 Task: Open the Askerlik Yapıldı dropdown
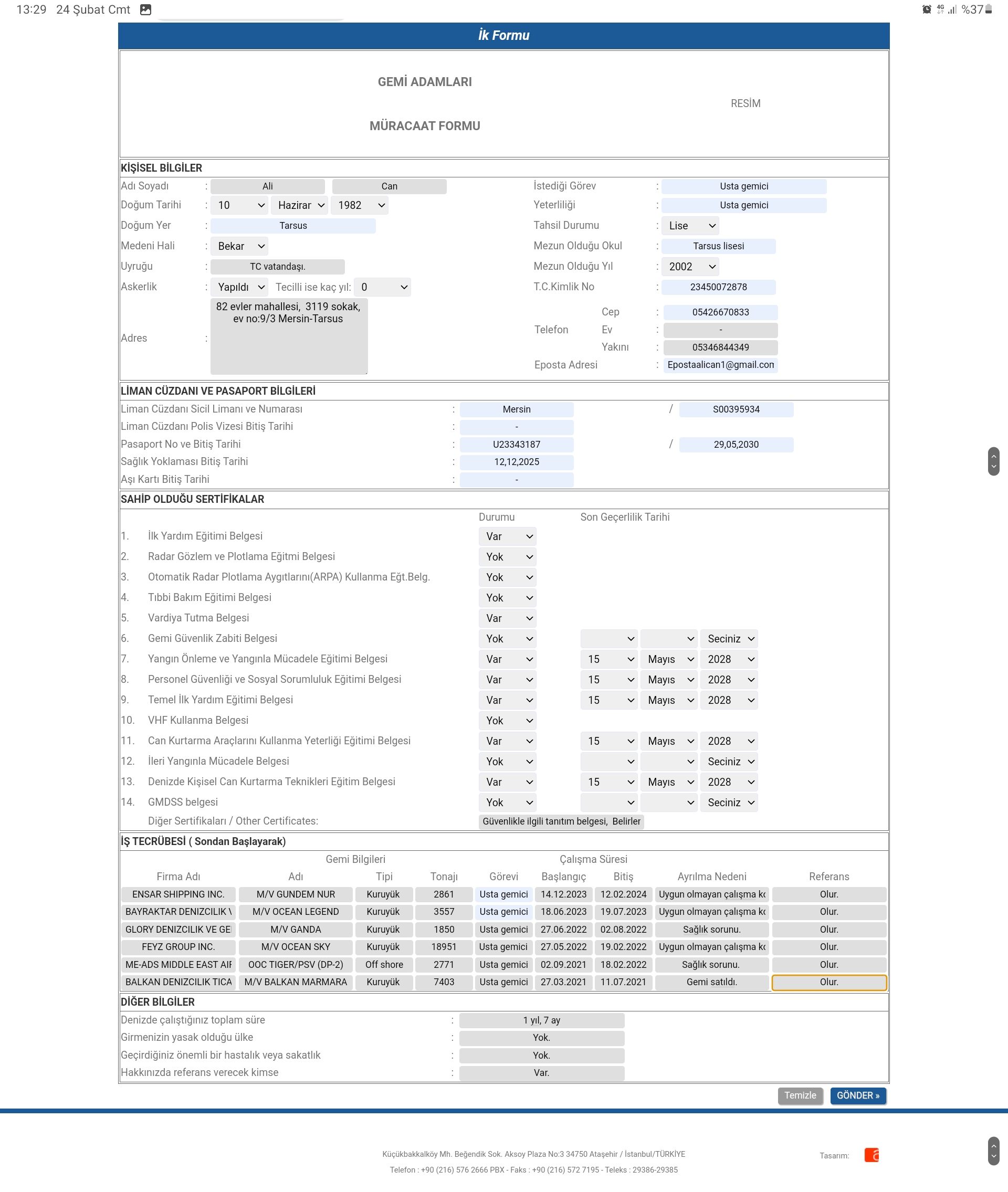click(239, 287)
